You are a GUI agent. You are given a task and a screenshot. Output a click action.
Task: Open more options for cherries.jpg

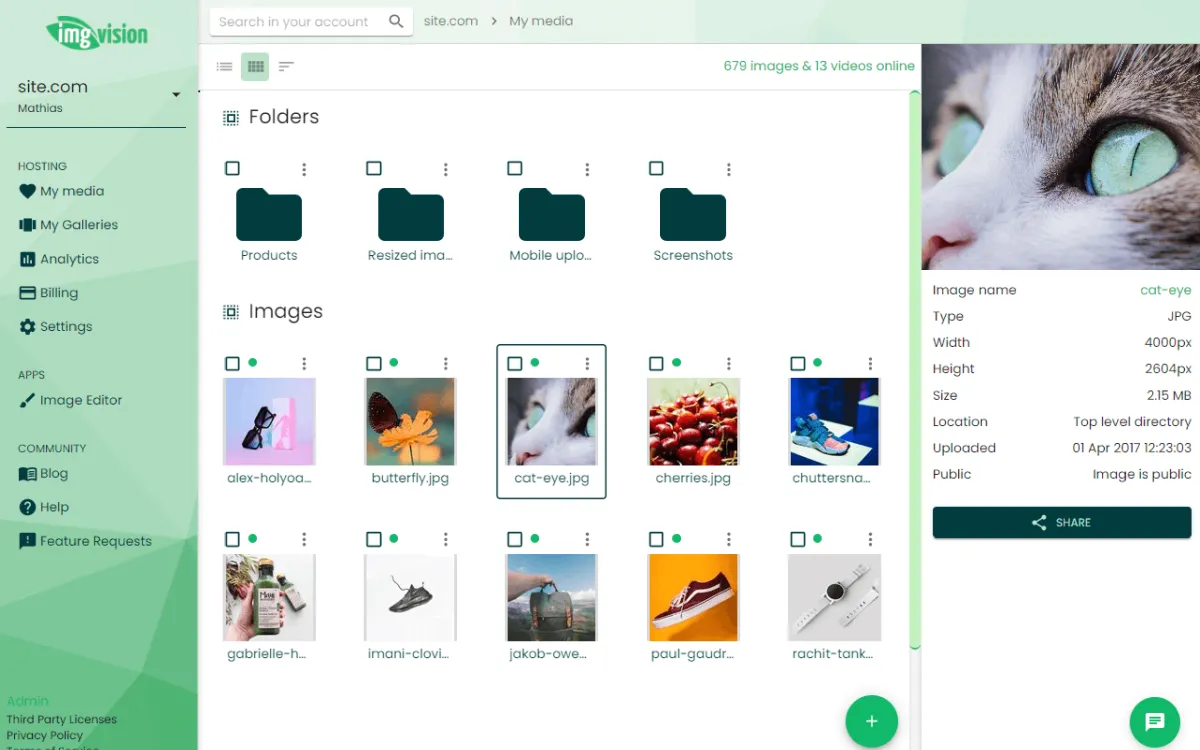tap(729, 364)
